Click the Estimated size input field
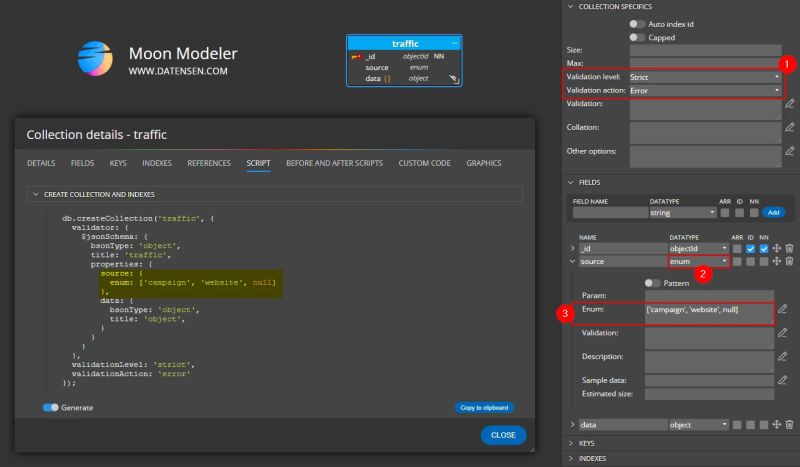 pos(709,394)
